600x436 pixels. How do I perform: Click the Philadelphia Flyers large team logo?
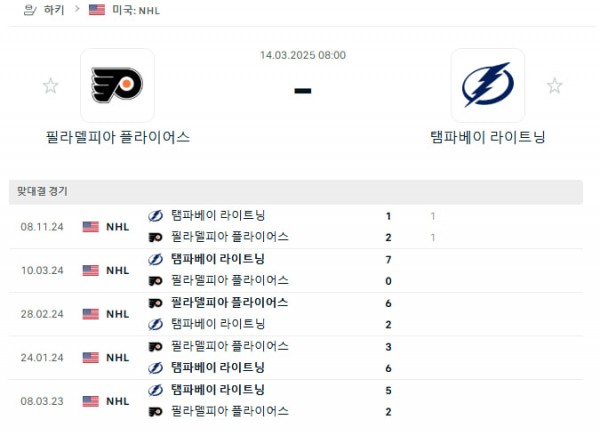117,85
